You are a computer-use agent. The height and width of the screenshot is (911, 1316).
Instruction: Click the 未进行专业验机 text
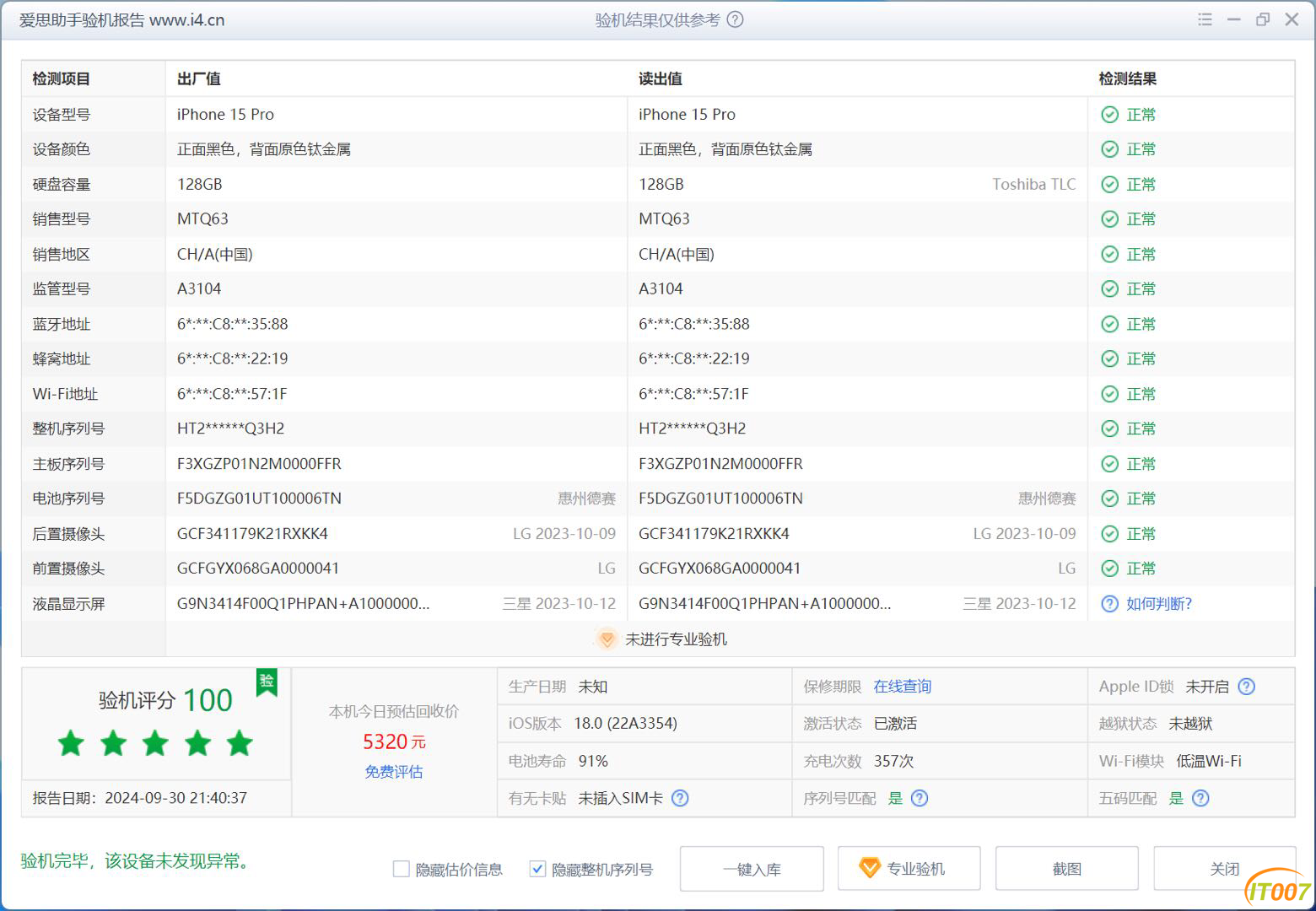pyautogui.click(x=676, y=639)
